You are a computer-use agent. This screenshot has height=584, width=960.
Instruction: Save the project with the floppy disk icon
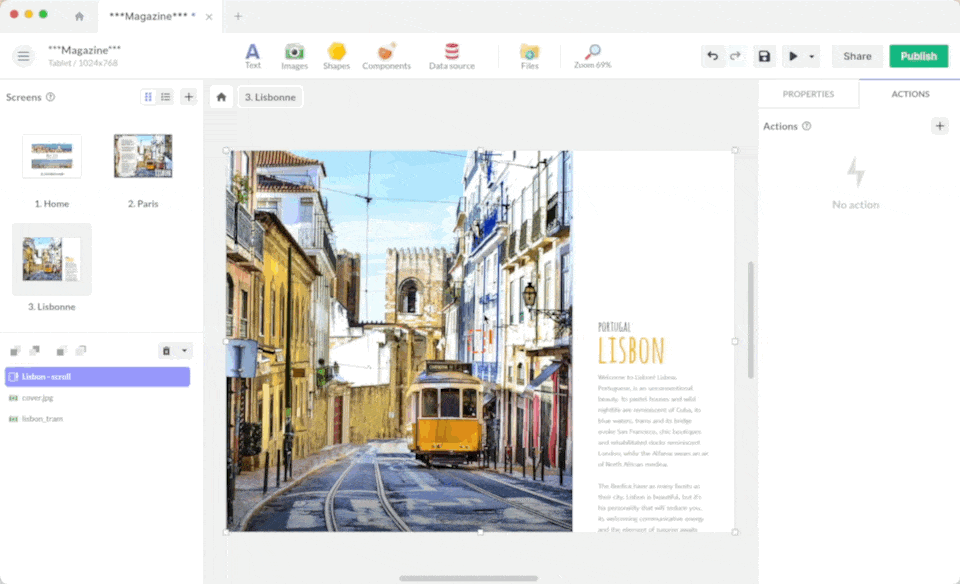pyautogui.click(x=764, y=56)
